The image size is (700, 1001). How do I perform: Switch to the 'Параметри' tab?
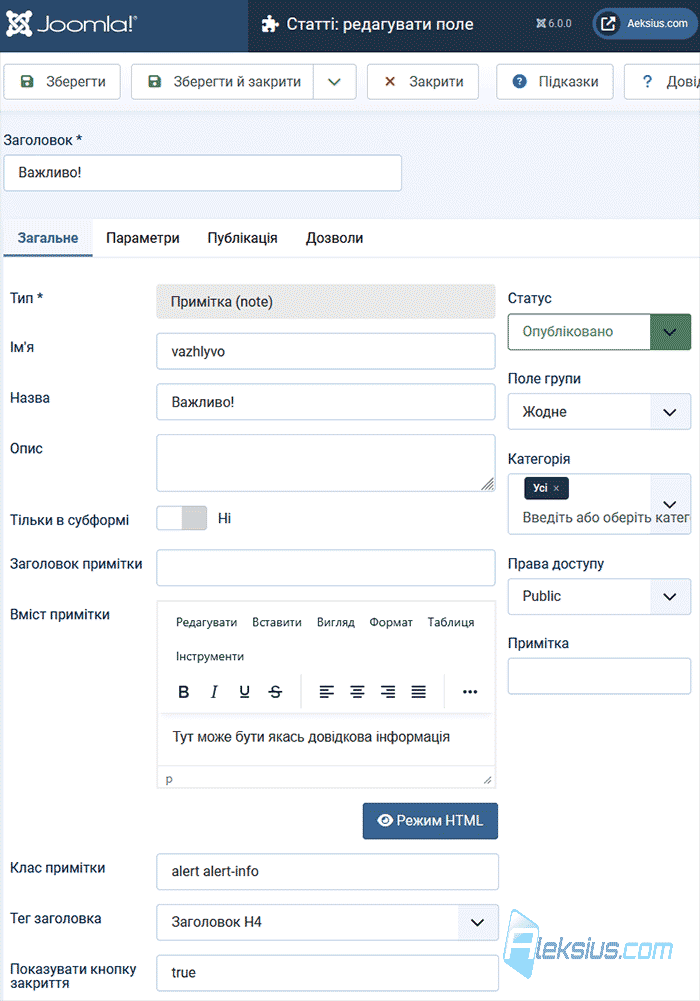coord(143,238)
